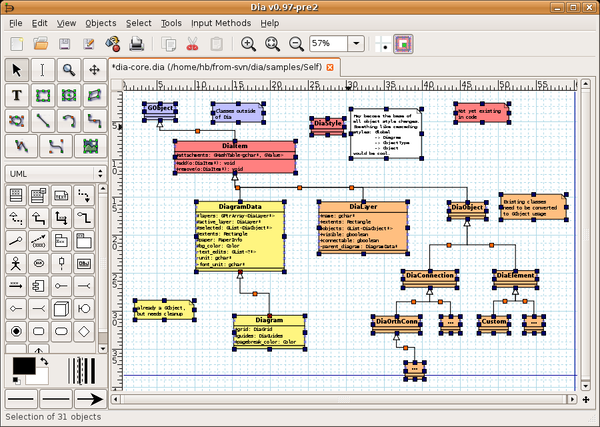The width and height of the screenshot is (600, 427).
Task: Select the Magnify tool in toolbox
Action: tap(68, 69)
